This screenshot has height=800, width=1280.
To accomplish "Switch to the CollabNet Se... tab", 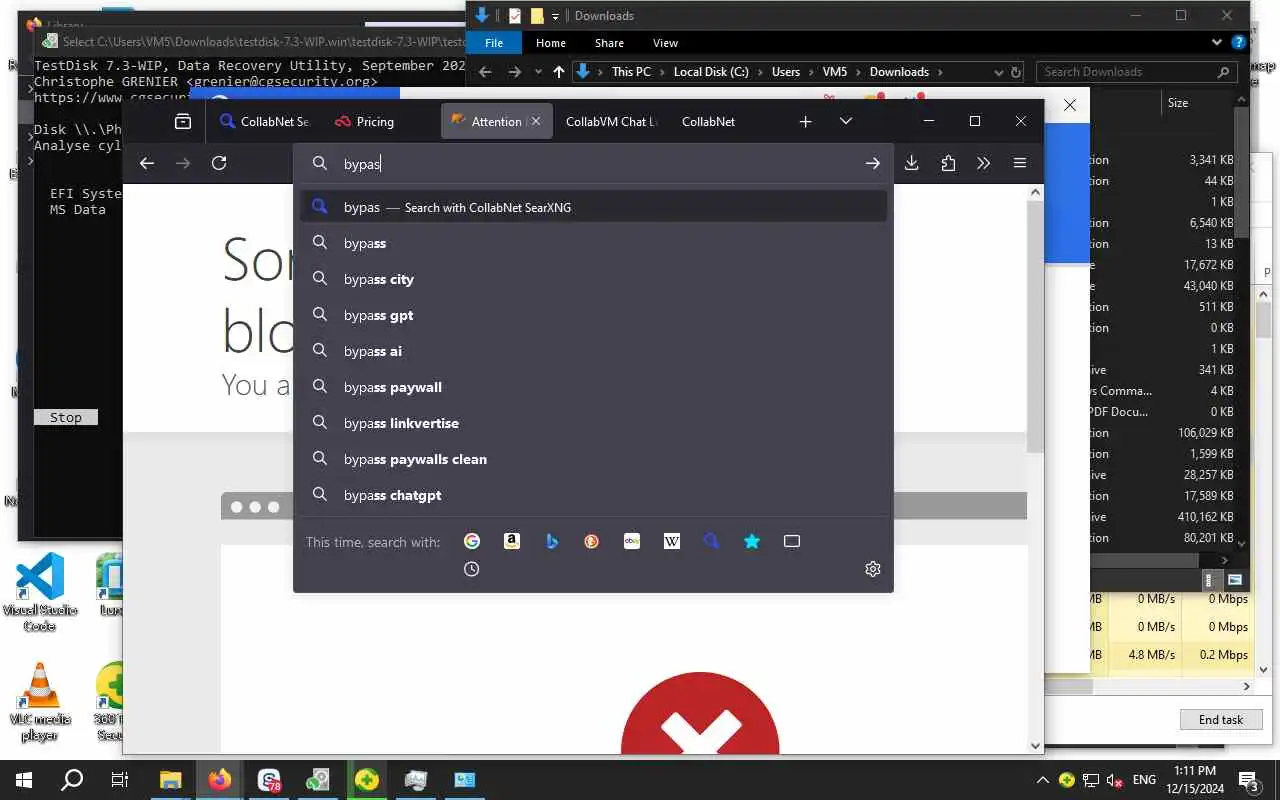I will (x=265, y=121).
